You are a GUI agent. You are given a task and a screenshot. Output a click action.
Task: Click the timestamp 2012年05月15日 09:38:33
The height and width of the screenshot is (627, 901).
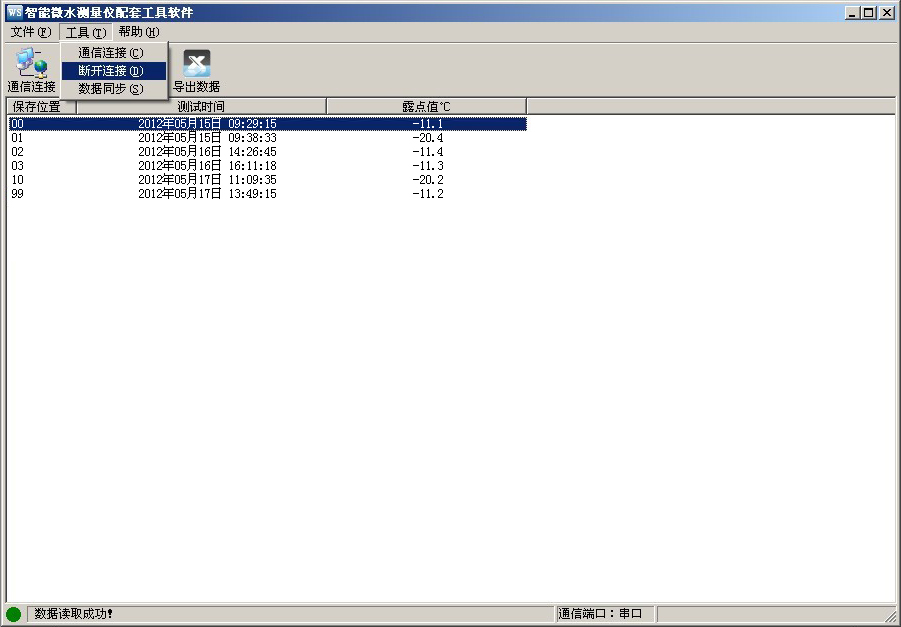[x=207, y=138]
